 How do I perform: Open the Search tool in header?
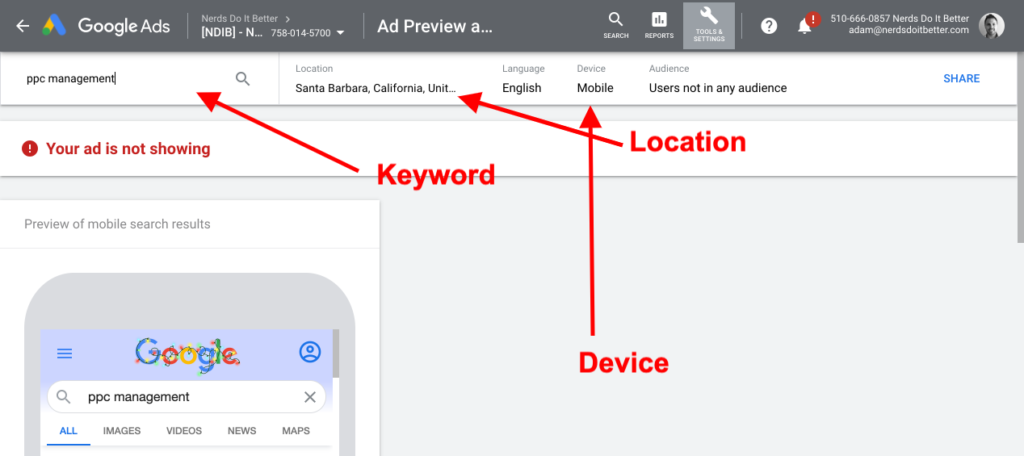coord(615,25)
